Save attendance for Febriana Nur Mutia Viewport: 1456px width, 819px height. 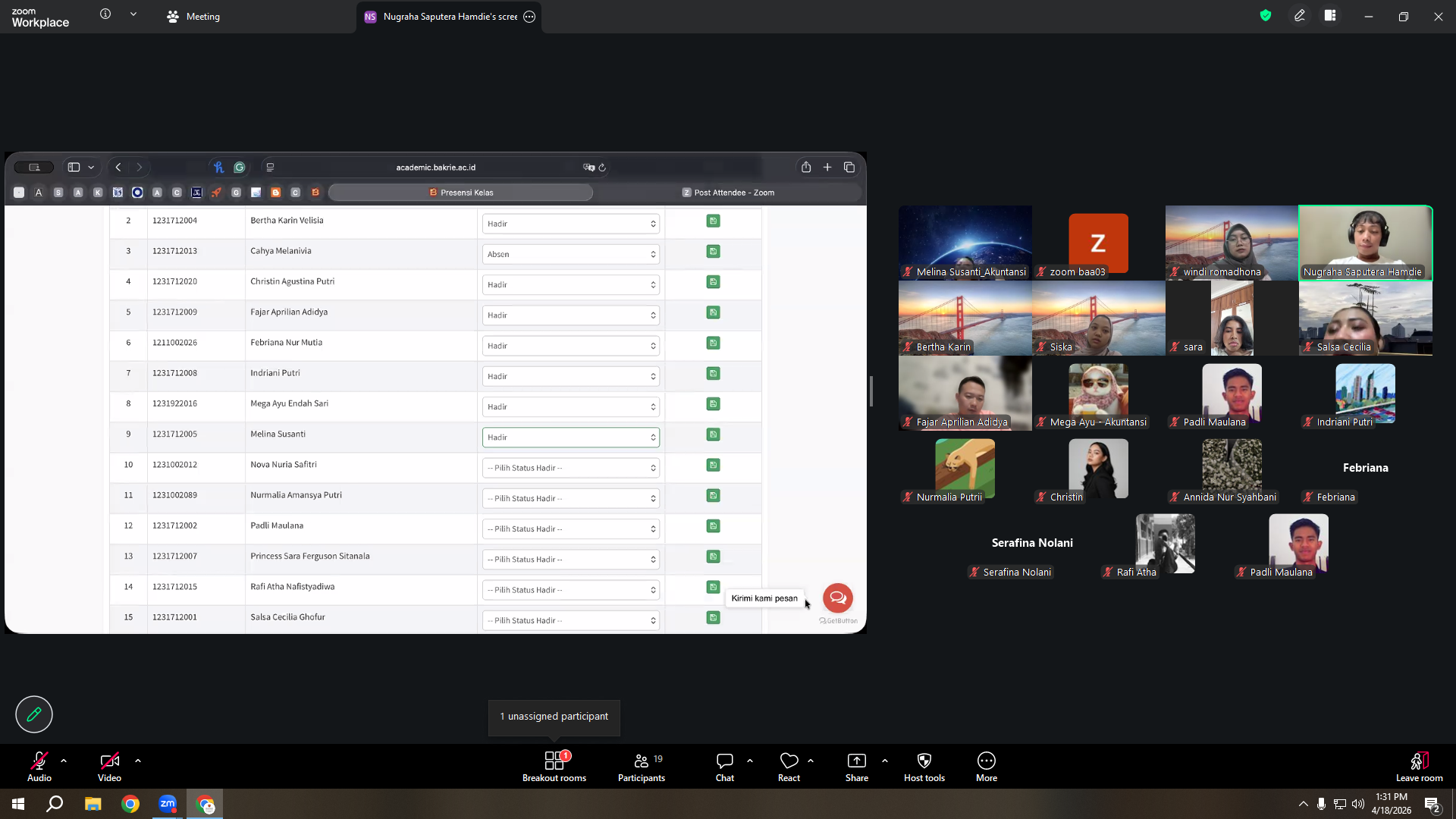713,343
